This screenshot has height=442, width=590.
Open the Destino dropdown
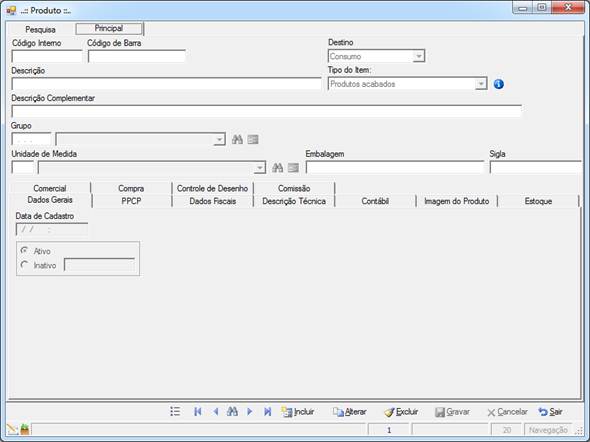pyautogui.click(x=418, y=56)
